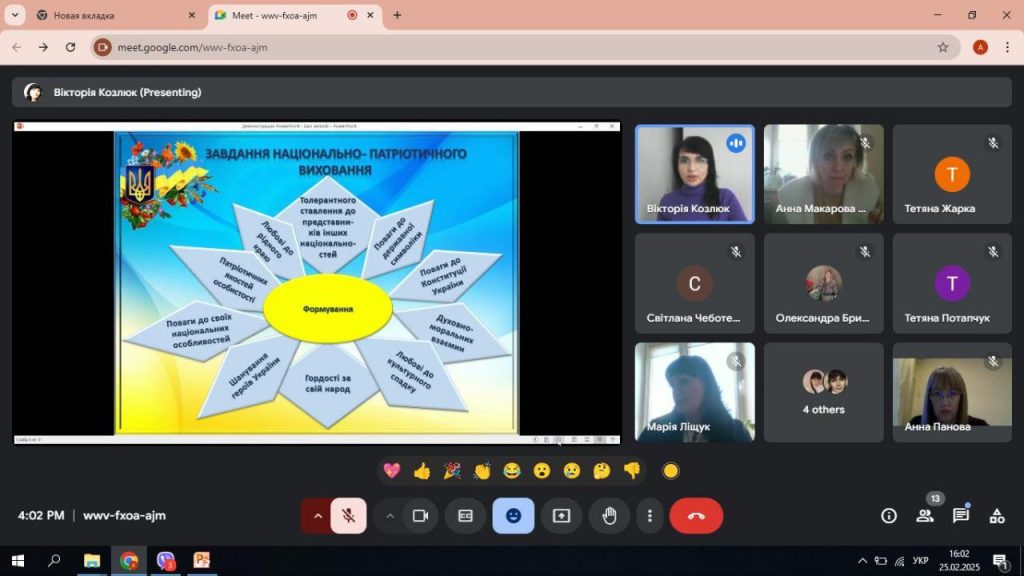Image resolution: width=1024 pixels, height=576 pixels.
Task: Show the participants list with 13 people
Action: [925, 516]
